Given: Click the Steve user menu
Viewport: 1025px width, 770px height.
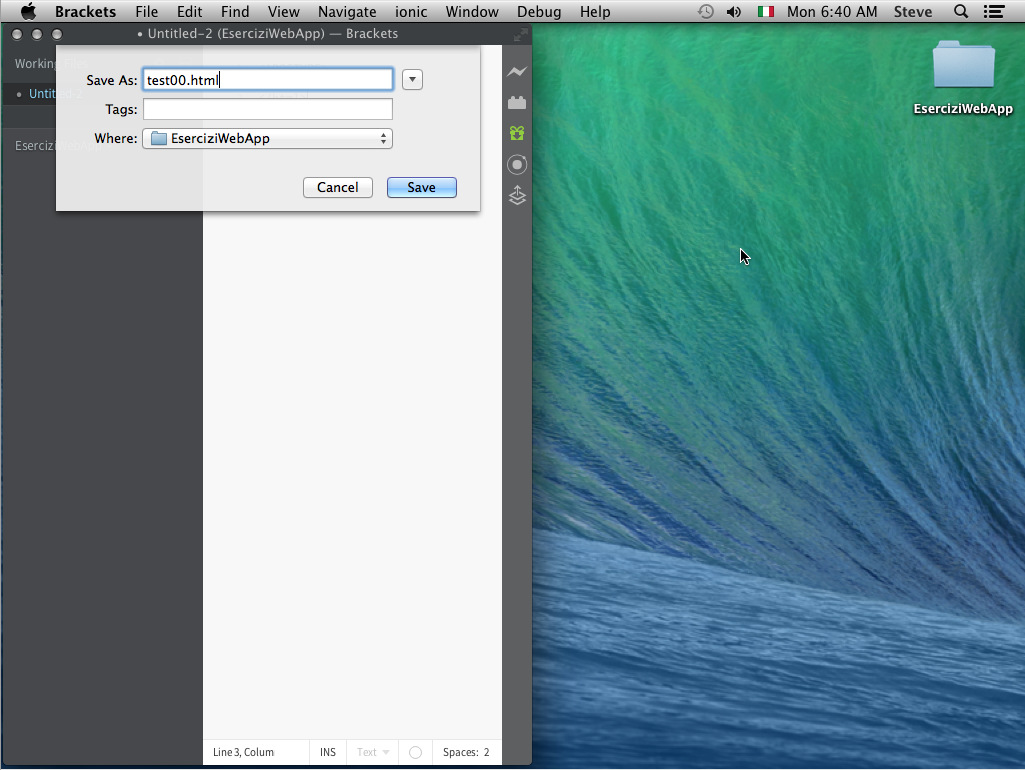Looking at the screenshot, I should click(913, 11).
